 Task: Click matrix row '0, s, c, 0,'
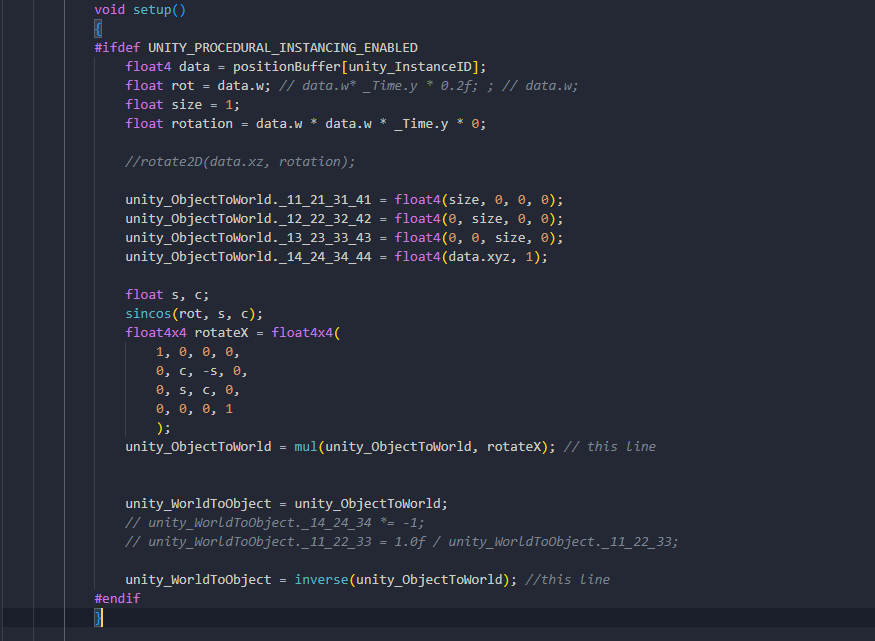coord(198,389)
